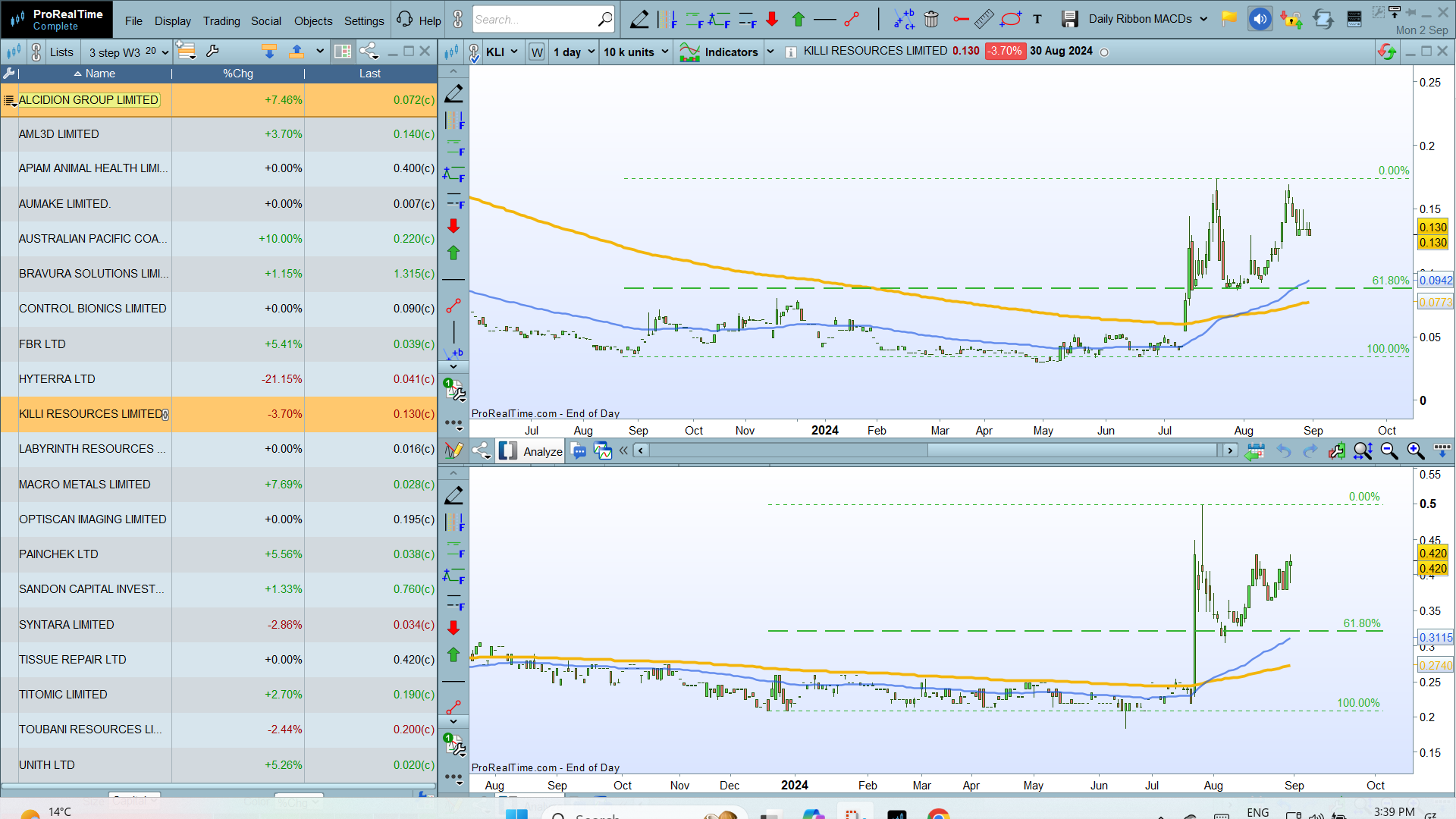
Task: Click the orange export up-arrow icon in list panel
Action: tap(297, 52)
